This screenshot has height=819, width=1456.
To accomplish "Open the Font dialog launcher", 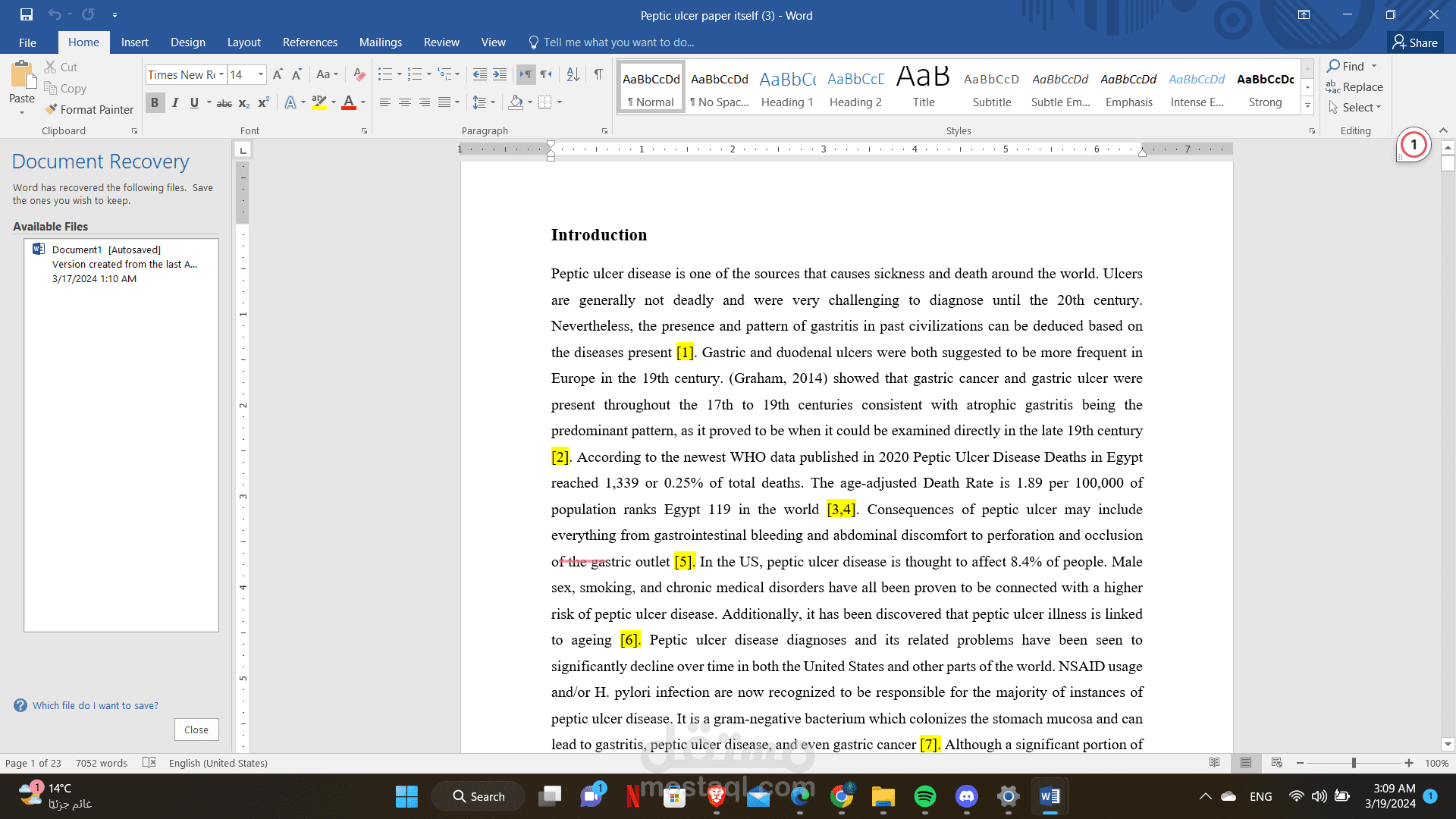I will point(365,131).
